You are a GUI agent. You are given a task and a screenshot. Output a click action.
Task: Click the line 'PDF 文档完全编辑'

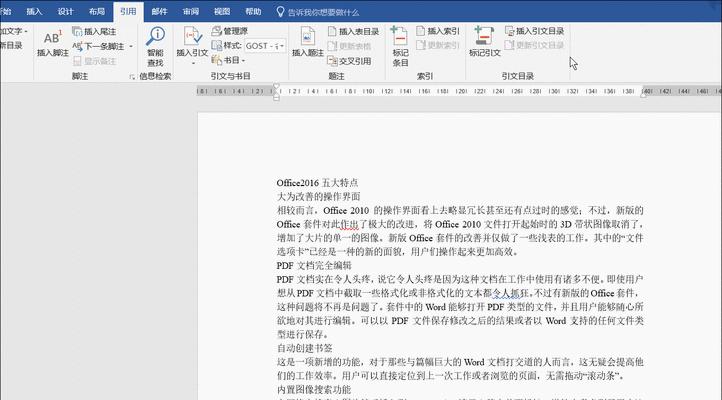point(314,266)
